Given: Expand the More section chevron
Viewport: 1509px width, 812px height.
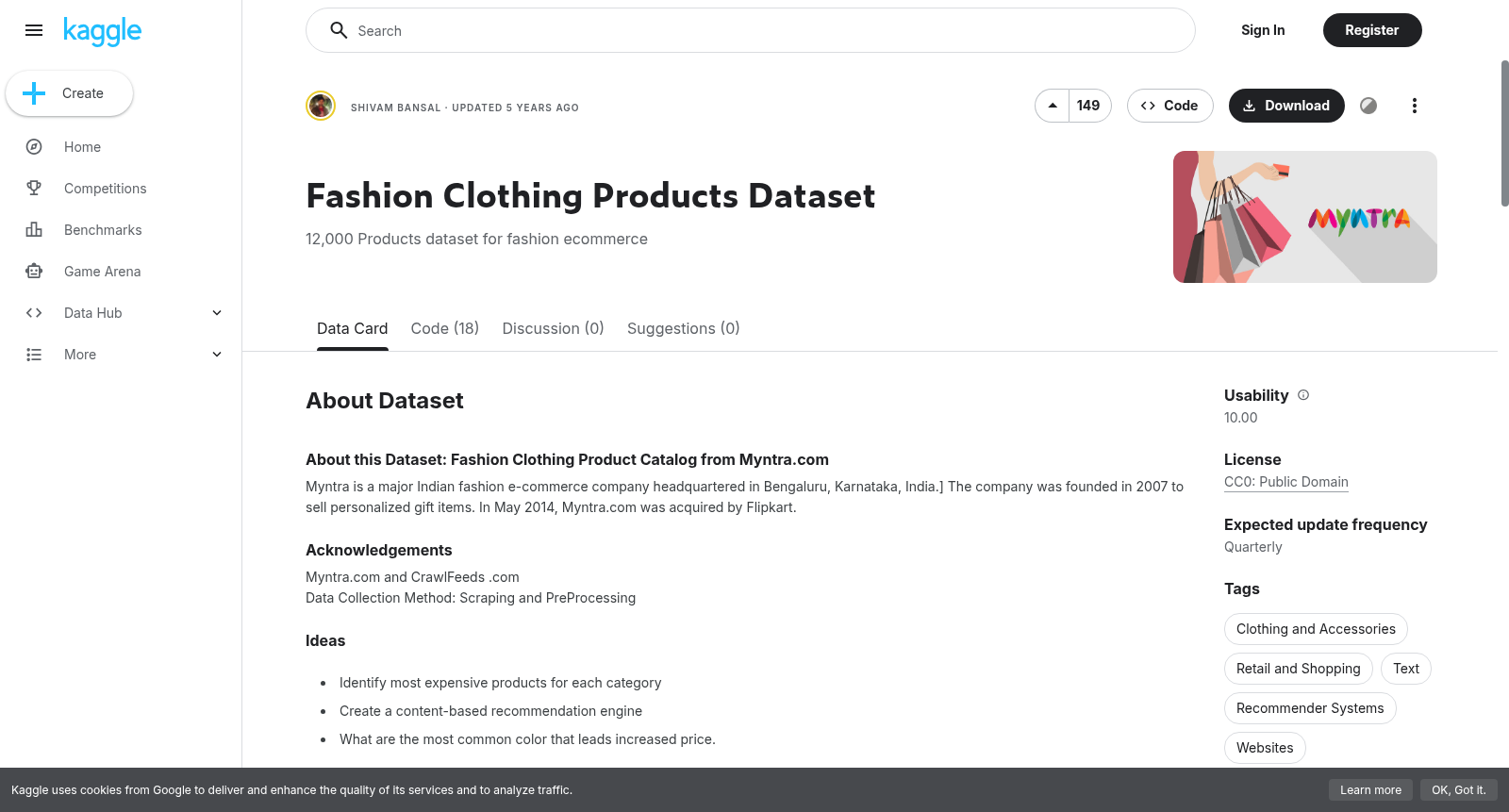Looking at the screenshot, I should pyautogui.click(x=217, y=355).
